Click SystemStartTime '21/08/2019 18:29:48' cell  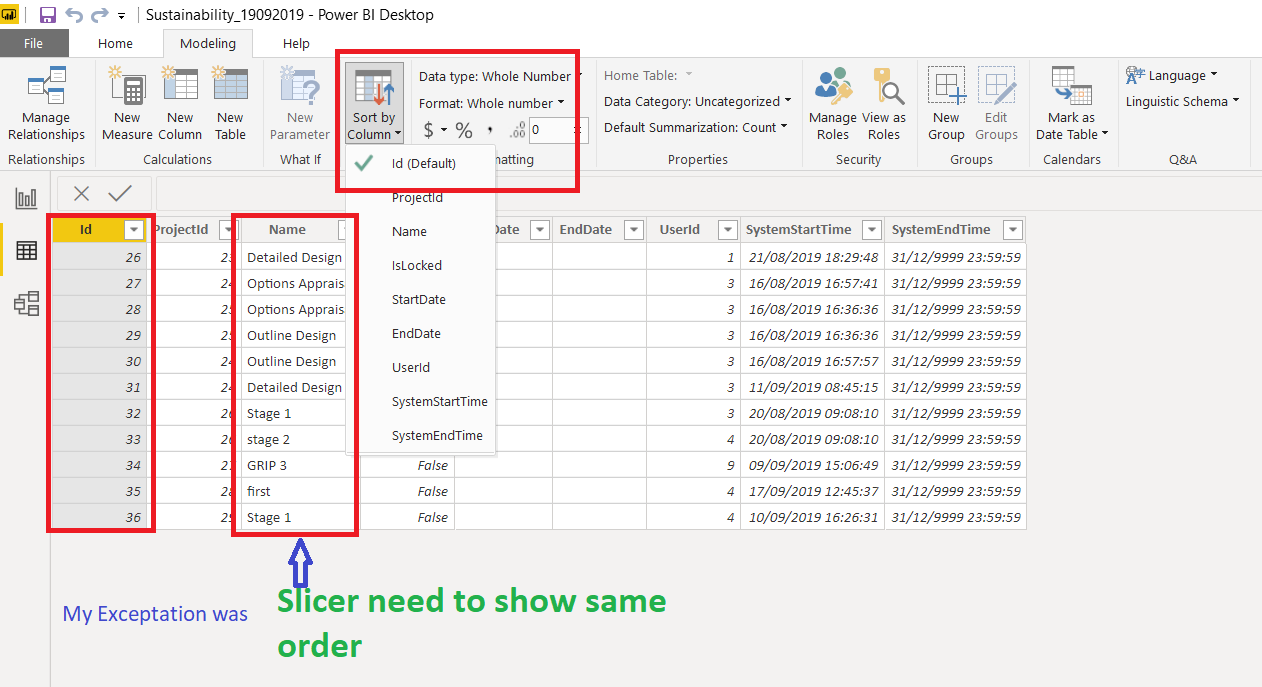click(813, 257)
